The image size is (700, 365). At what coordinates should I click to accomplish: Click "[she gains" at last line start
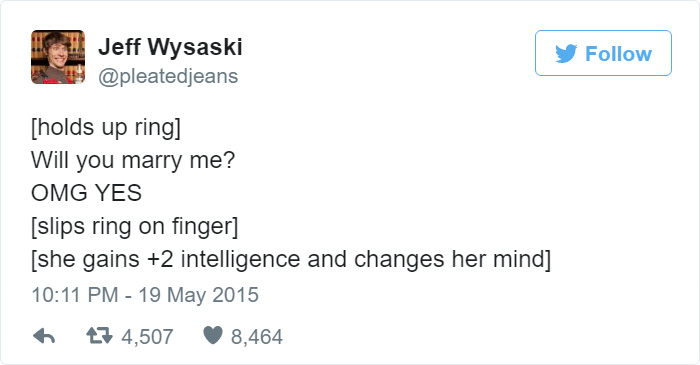pyautogui.click(x=85, y=260)
